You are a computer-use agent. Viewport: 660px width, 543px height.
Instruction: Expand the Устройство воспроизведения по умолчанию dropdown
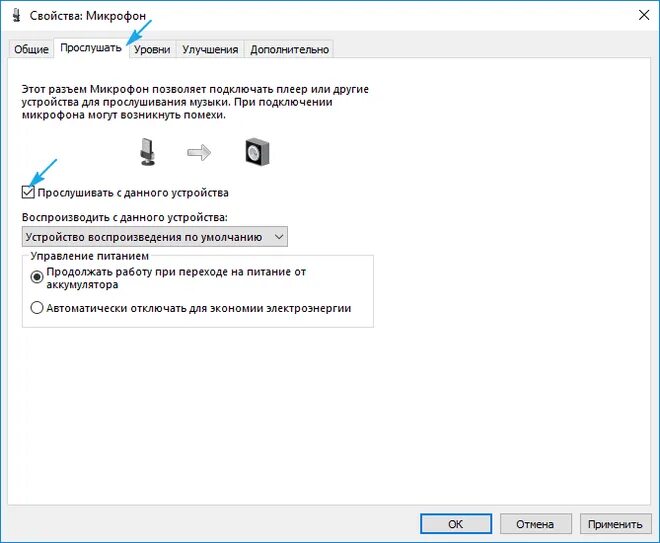tap(154, 237)
